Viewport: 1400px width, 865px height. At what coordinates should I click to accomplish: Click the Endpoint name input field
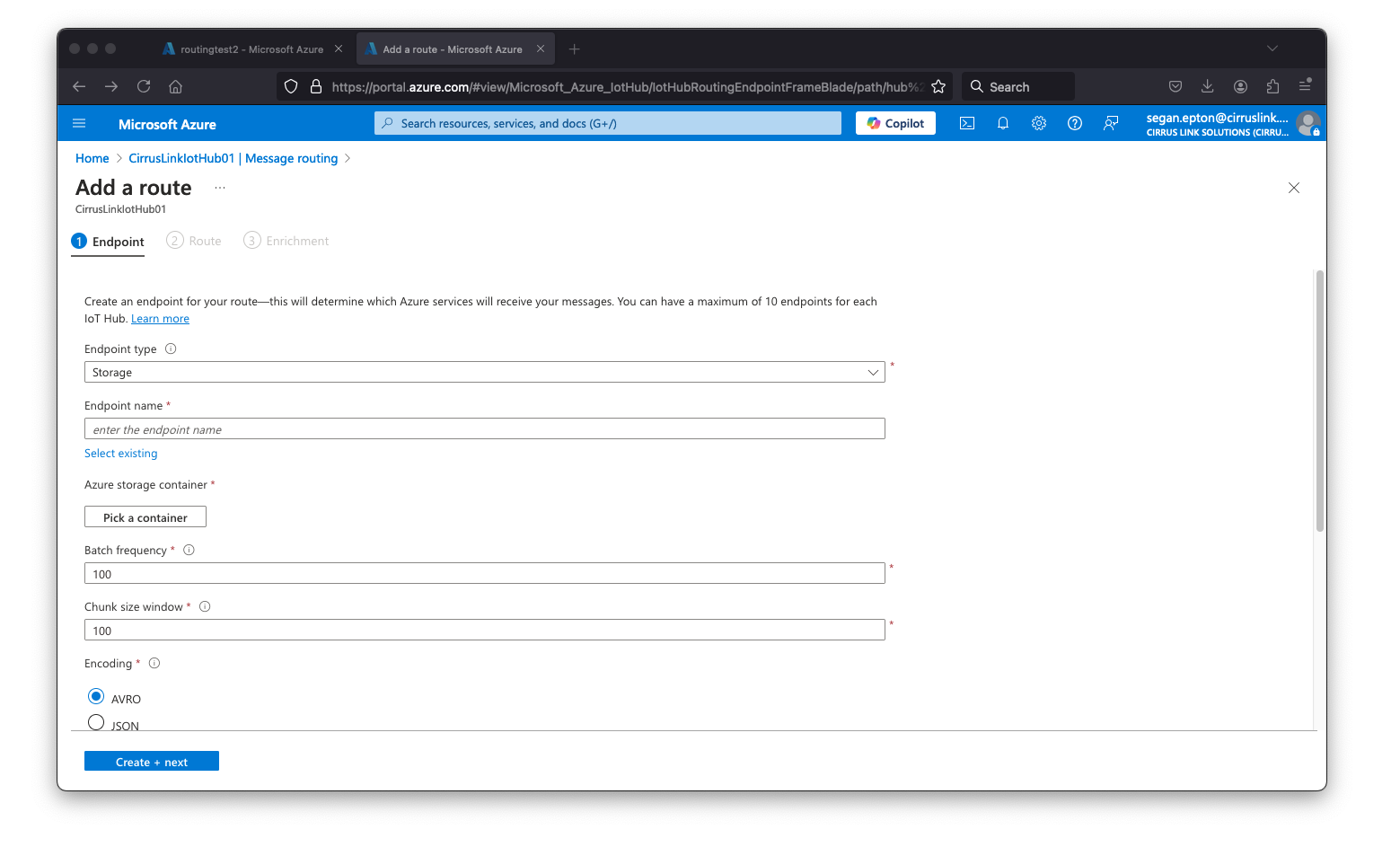pyautogui.click(x=484, y=429)
